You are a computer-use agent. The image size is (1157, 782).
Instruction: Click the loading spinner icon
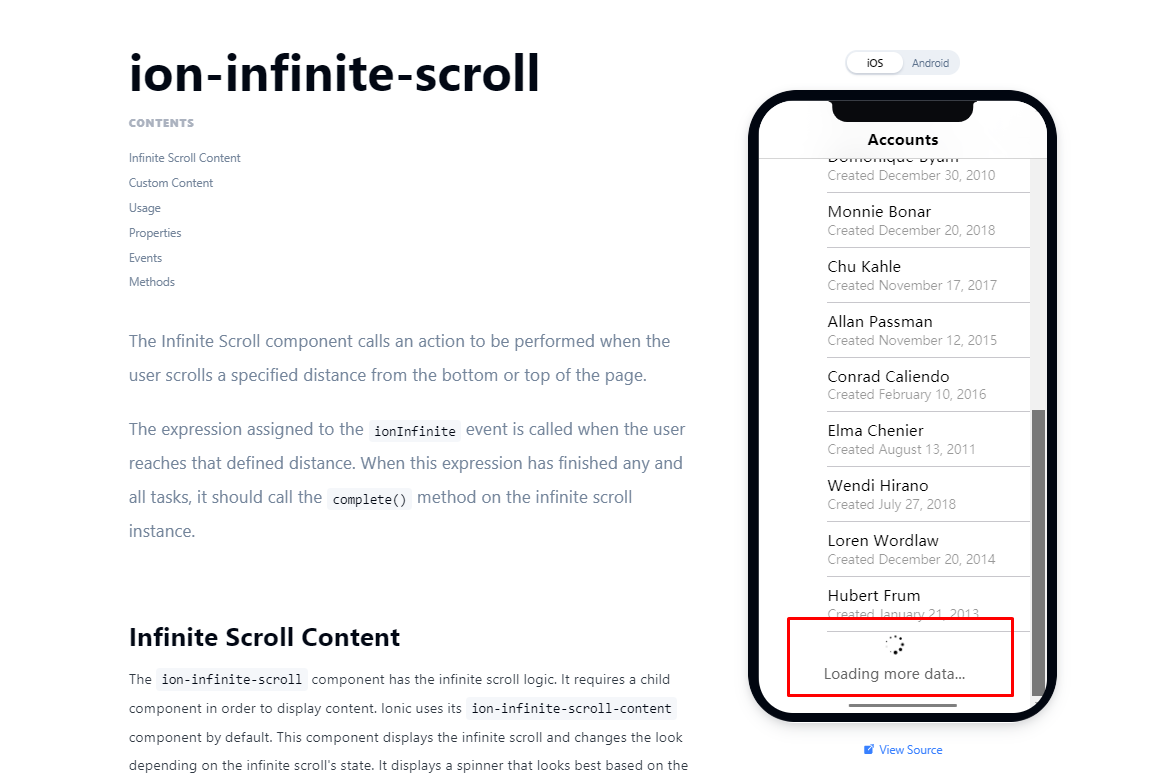click(x=894, y=645)
